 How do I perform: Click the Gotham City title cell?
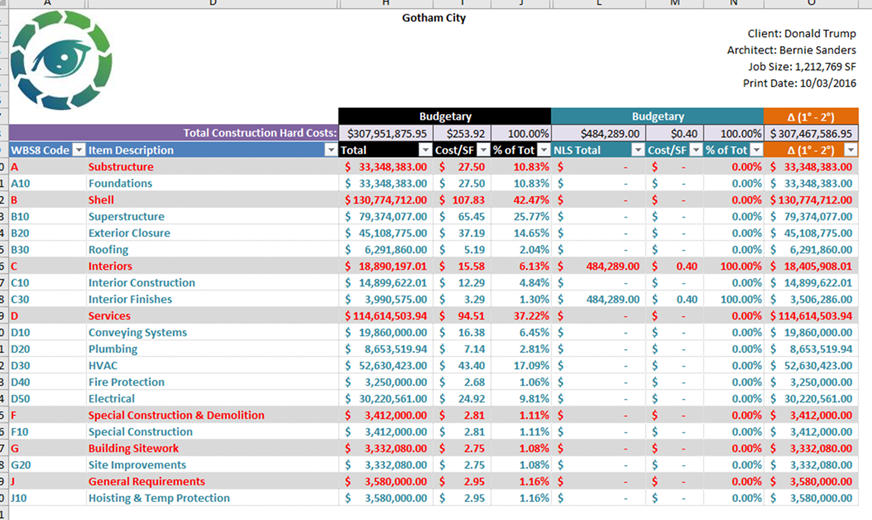coord(434,18)
